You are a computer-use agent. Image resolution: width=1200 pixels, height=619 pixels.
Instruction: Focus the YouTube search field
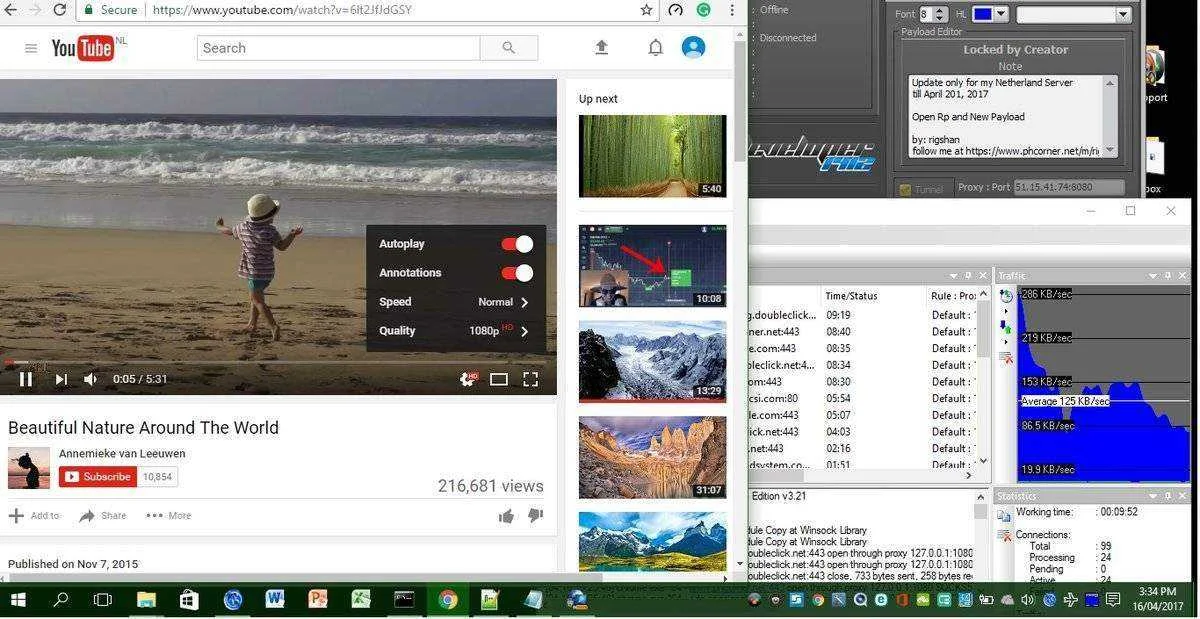point(338,48)
